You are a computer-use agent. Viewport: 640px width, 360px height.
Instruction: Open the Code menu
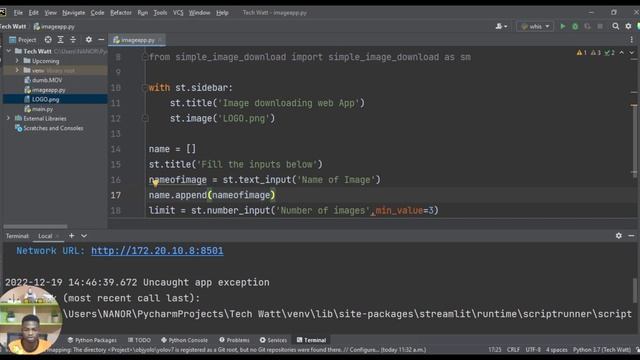click(97, 13)
